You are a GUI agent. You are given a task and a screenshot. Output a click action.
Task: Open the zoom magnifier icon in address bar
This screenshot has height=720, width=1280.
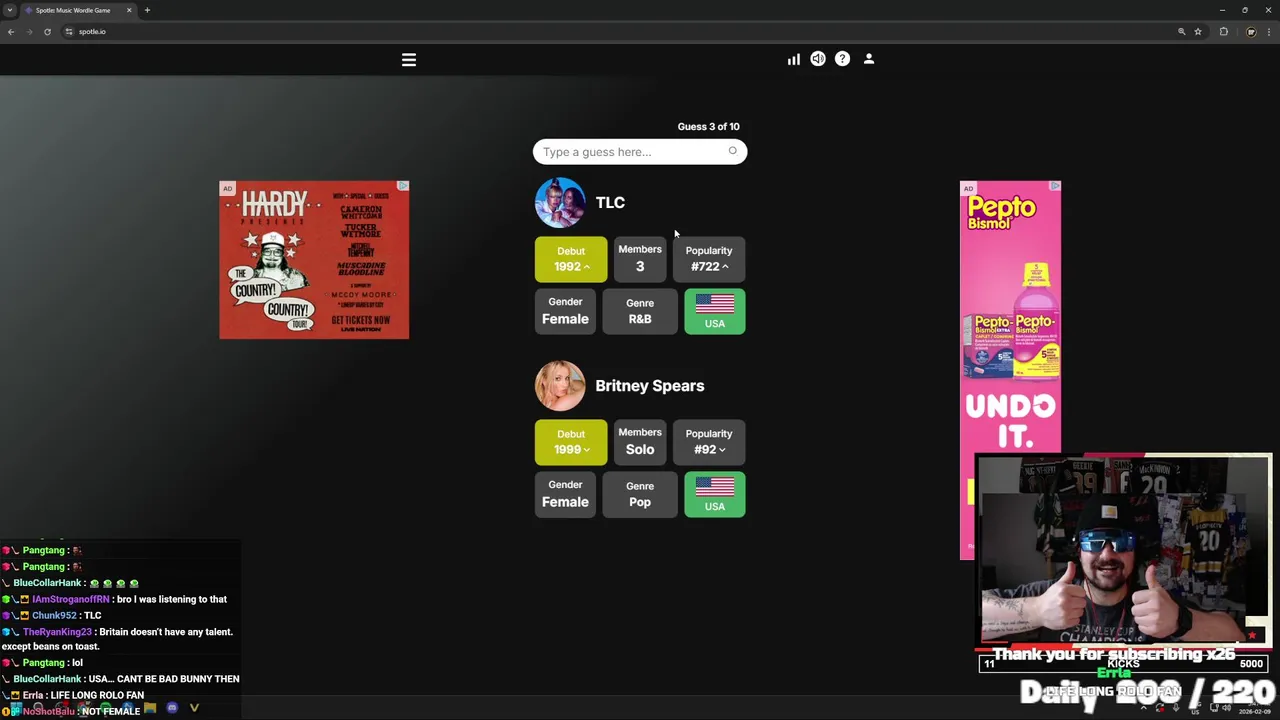1181,32
